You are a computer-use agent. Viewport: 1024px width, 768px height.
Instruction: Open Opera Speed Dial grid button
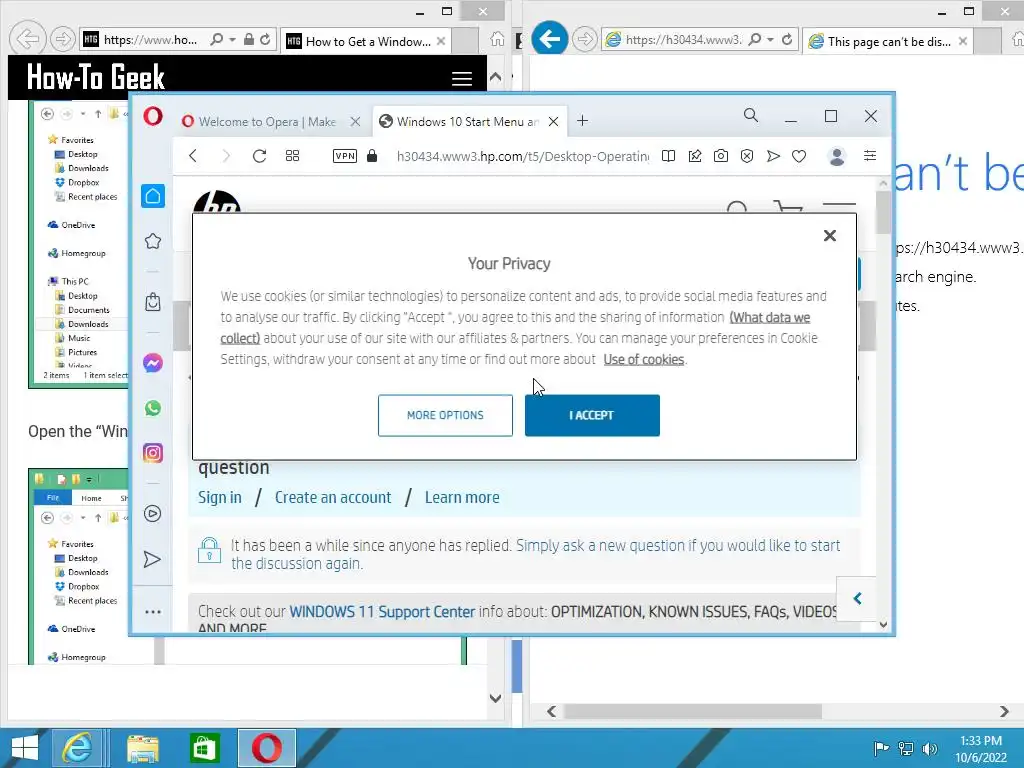click(293, 156)
